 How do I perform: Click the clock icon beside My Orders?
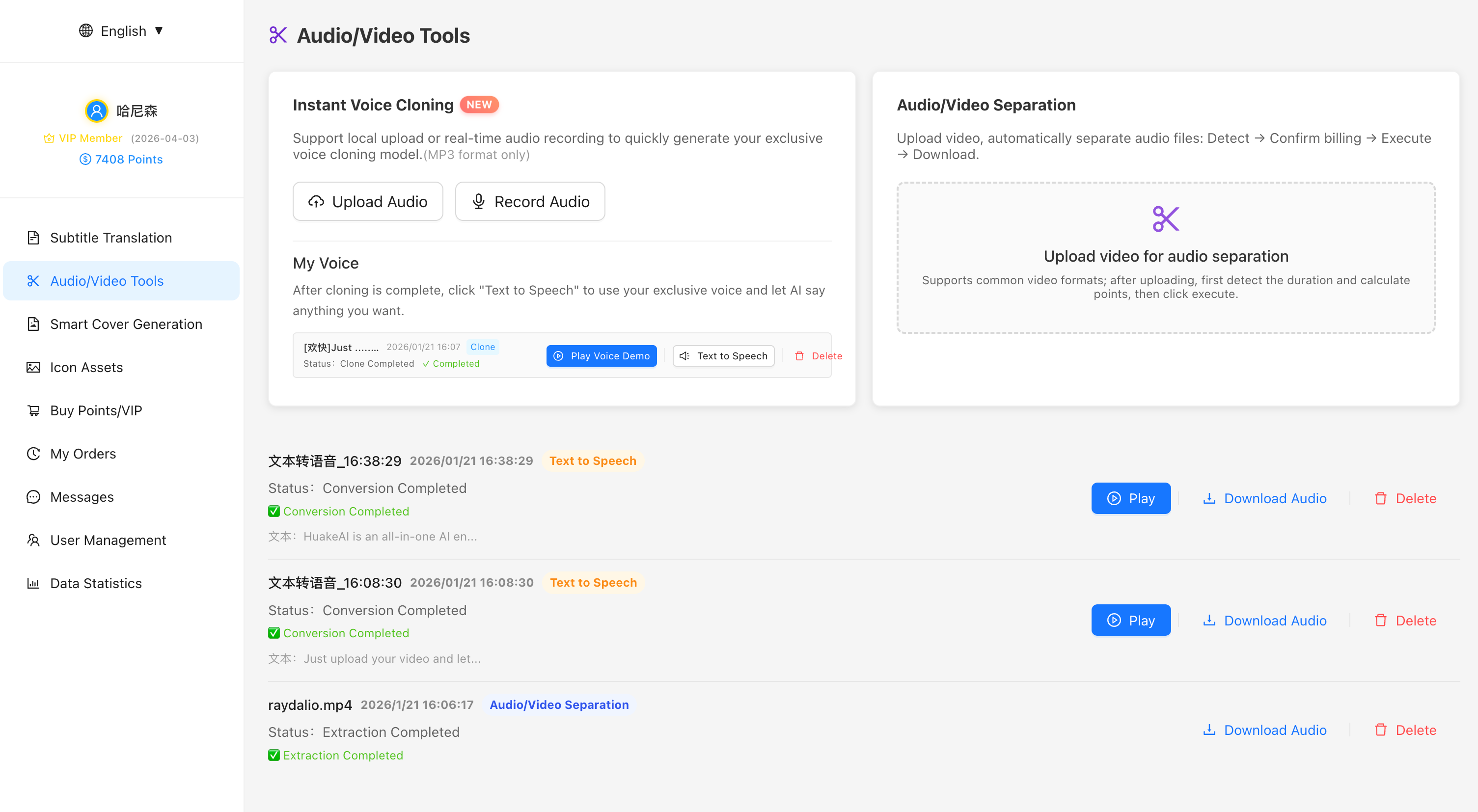(x=33, y=453)
